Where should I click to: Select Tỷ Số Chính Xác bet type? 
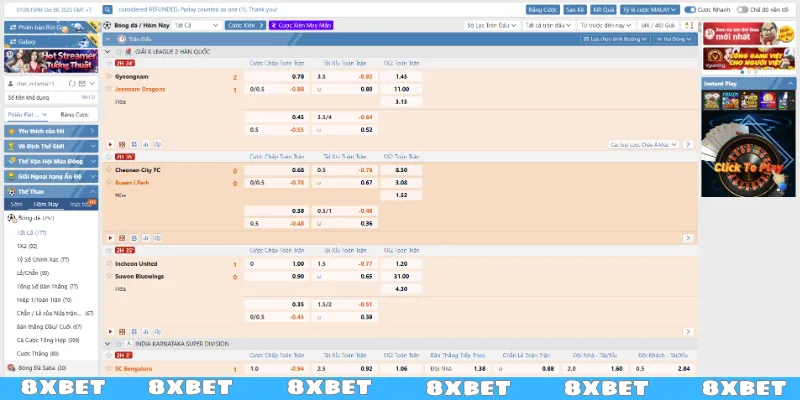point(41,258)
